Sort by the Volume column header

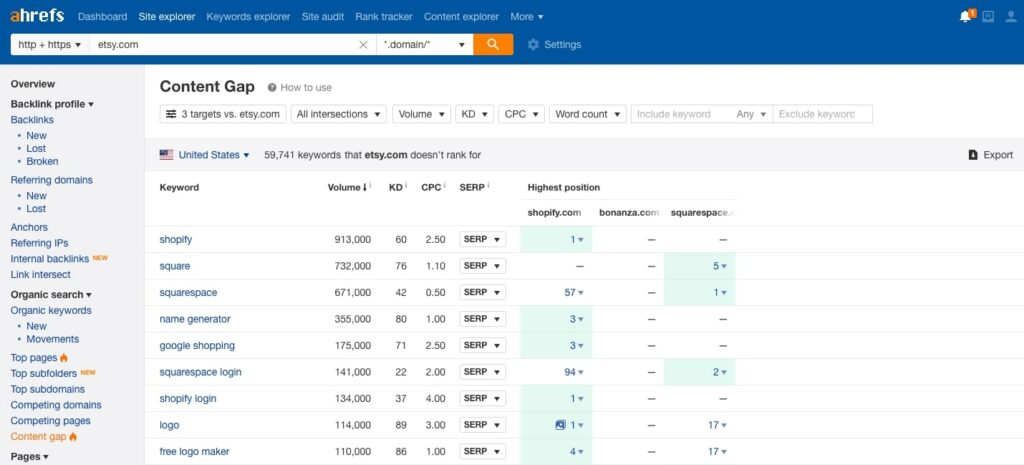346,187
